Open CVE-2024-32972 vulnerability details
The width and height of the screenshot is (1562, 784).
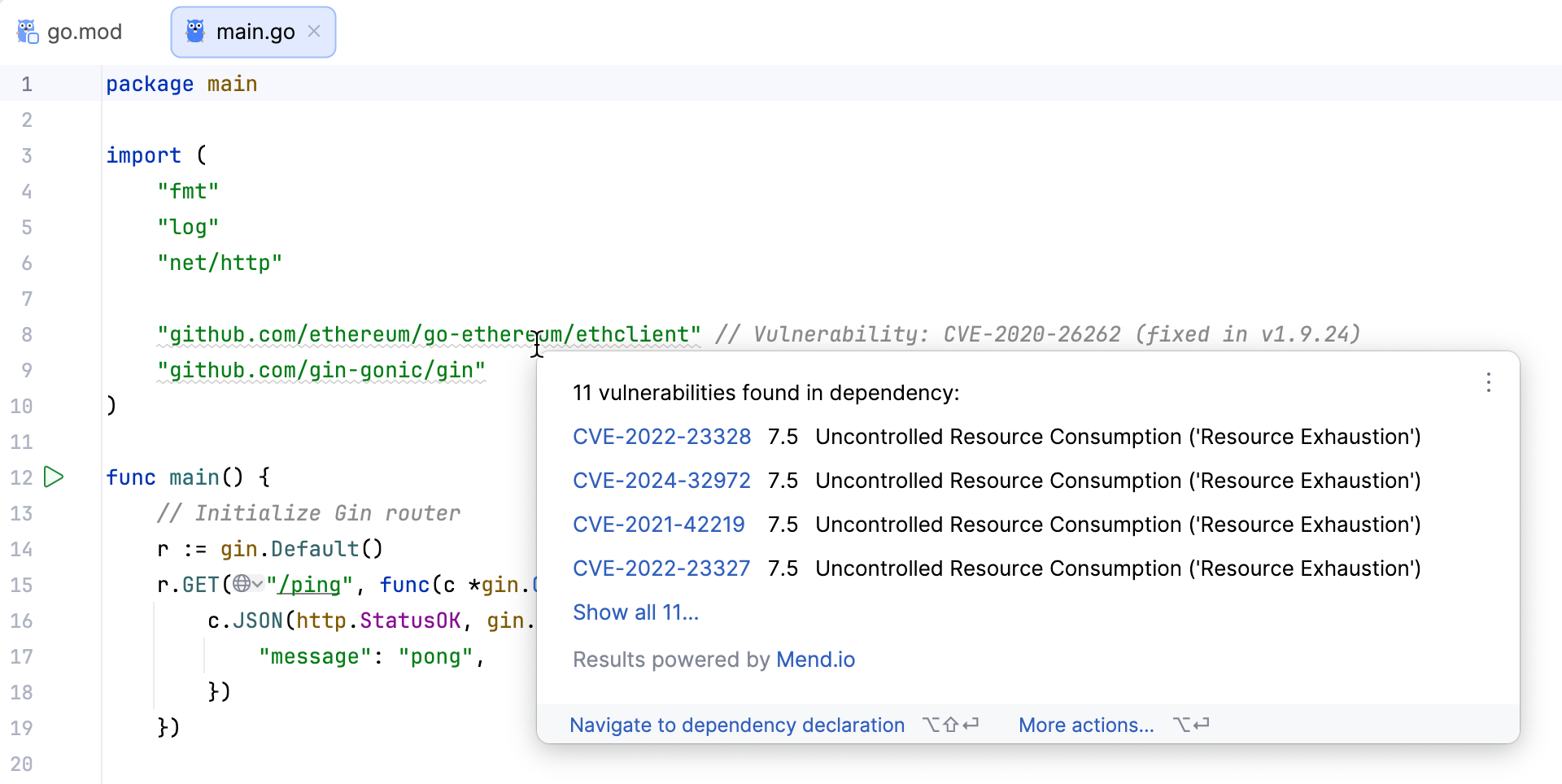coord(661,480)
